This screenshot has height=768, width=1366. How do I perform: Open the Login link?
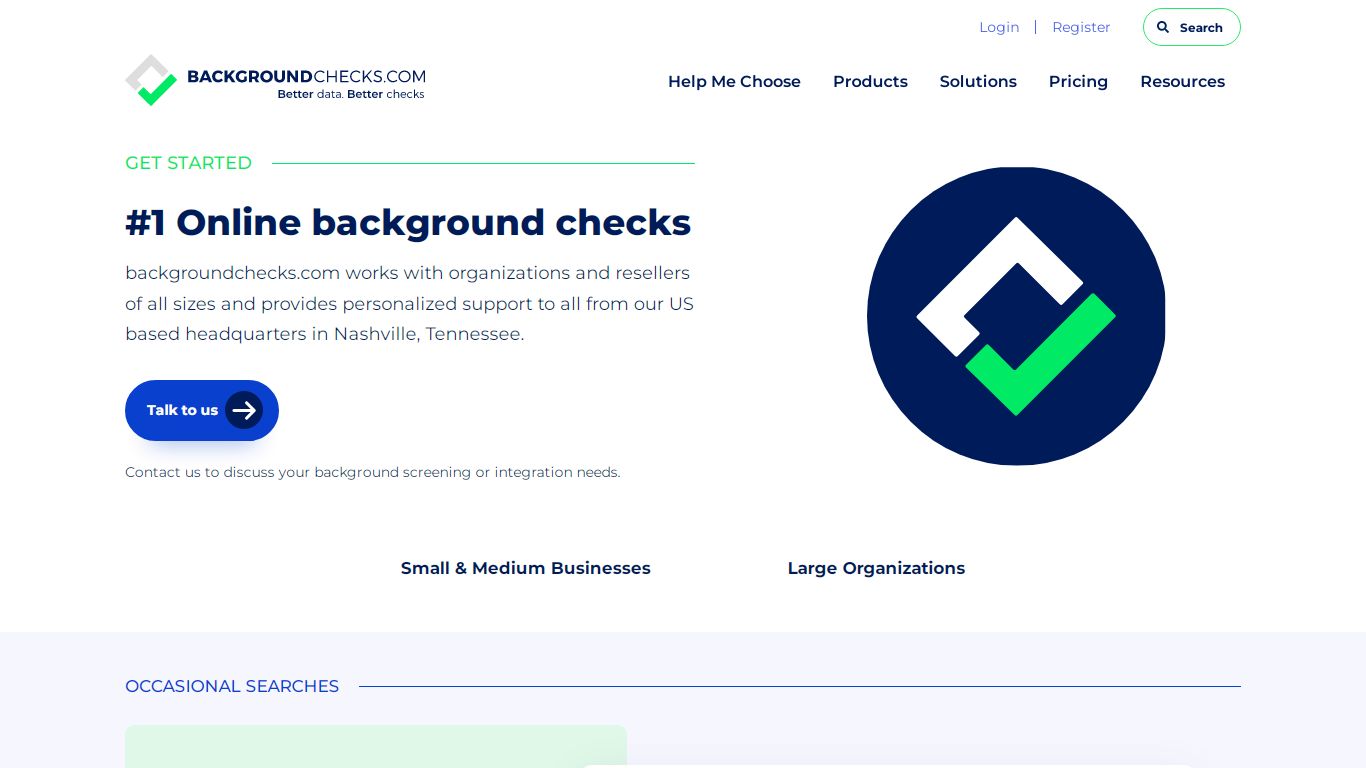pyautogui.click(x=999, y=27)
